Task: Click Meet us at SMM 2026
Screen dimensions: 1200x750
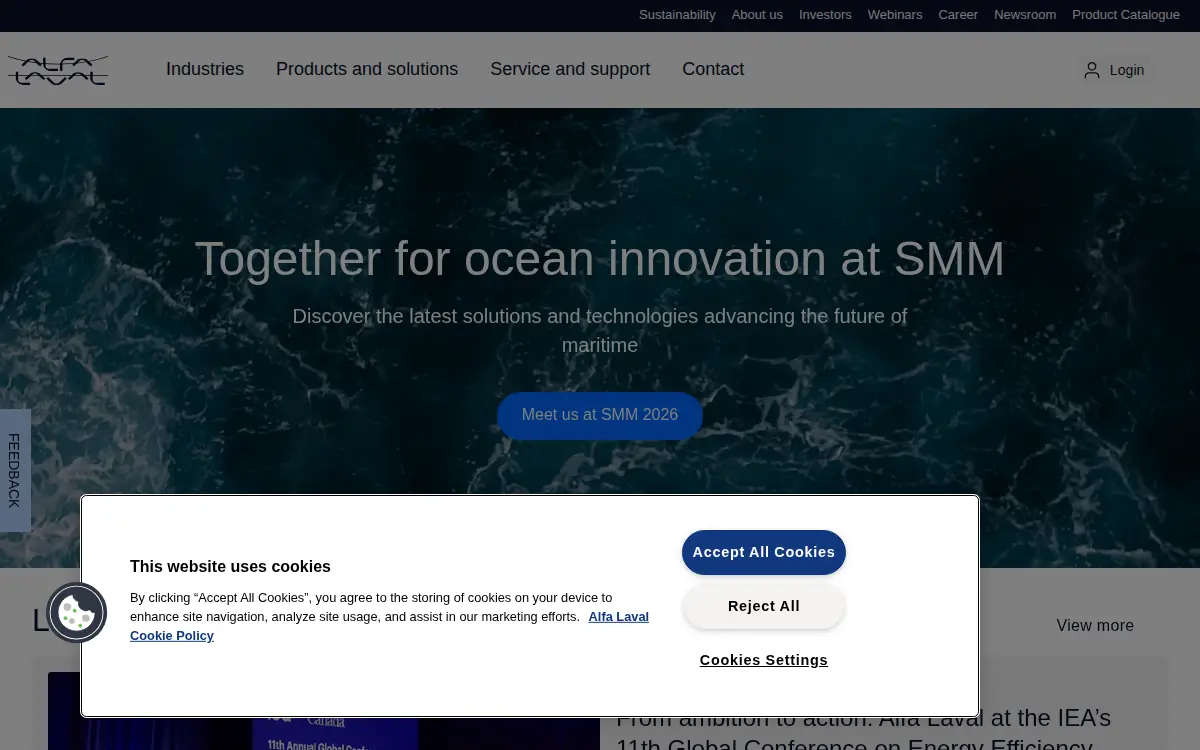Action: [x=600, y=415]
